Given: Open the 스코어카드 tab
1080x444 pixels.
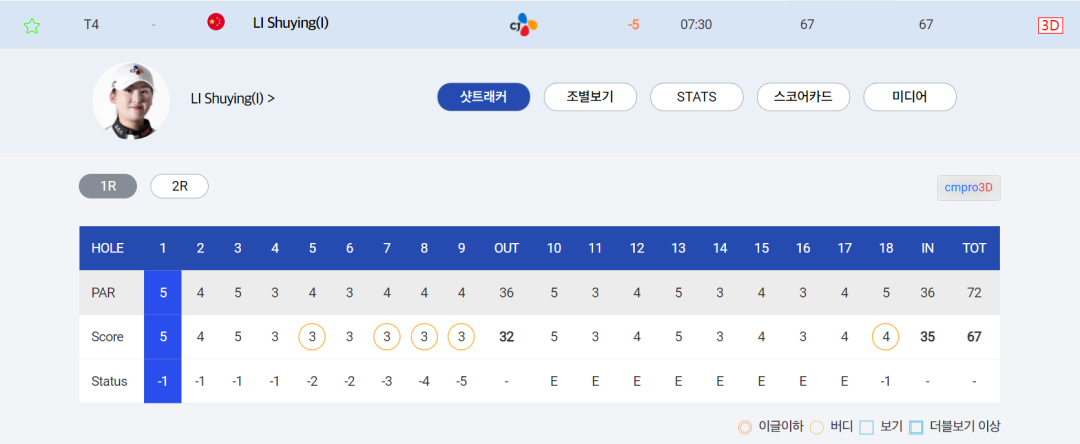Looking at the screenshot, I should [803, 97].
